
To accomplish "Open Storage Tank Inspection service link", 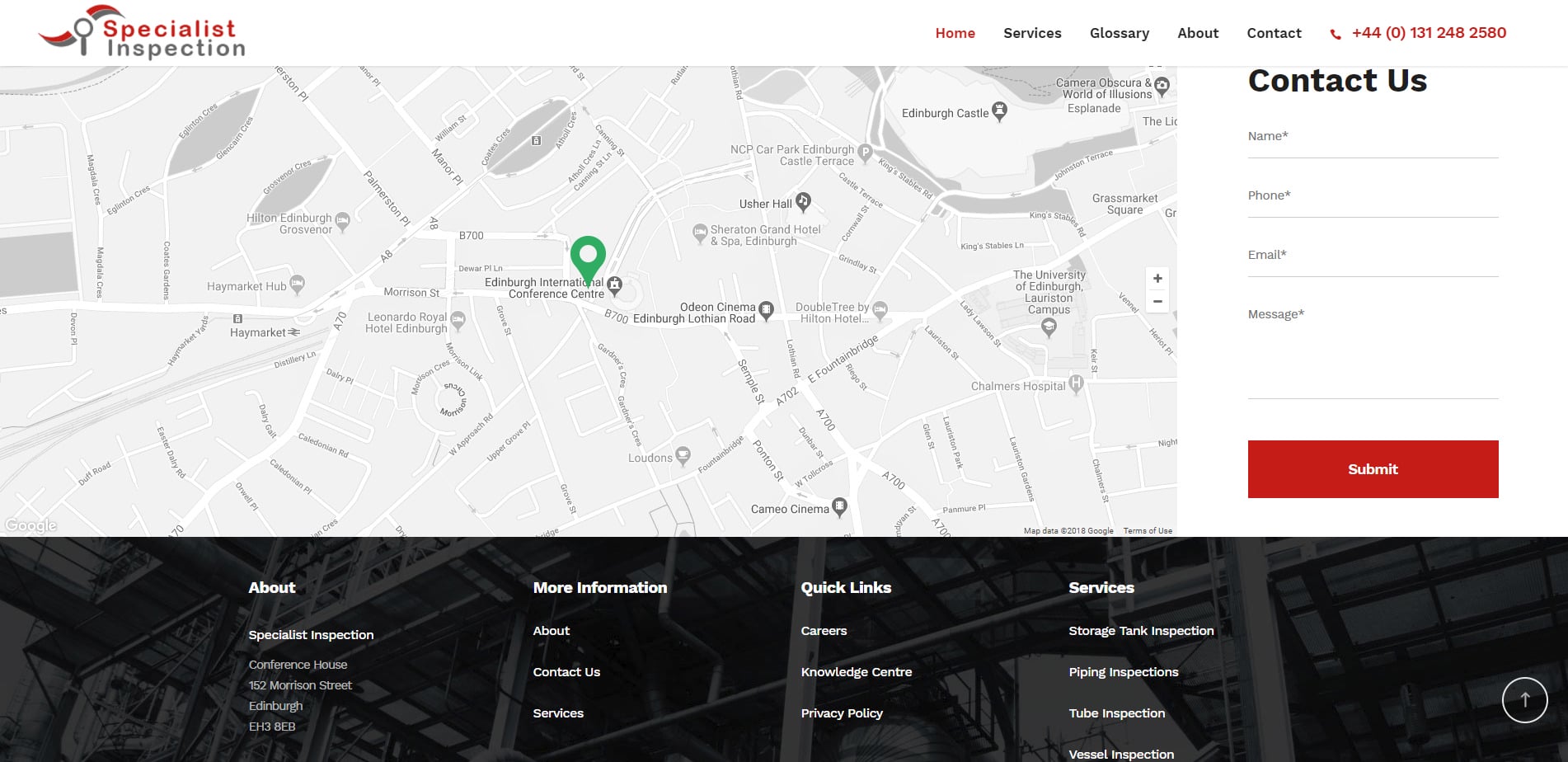I will coord(1141,631).
